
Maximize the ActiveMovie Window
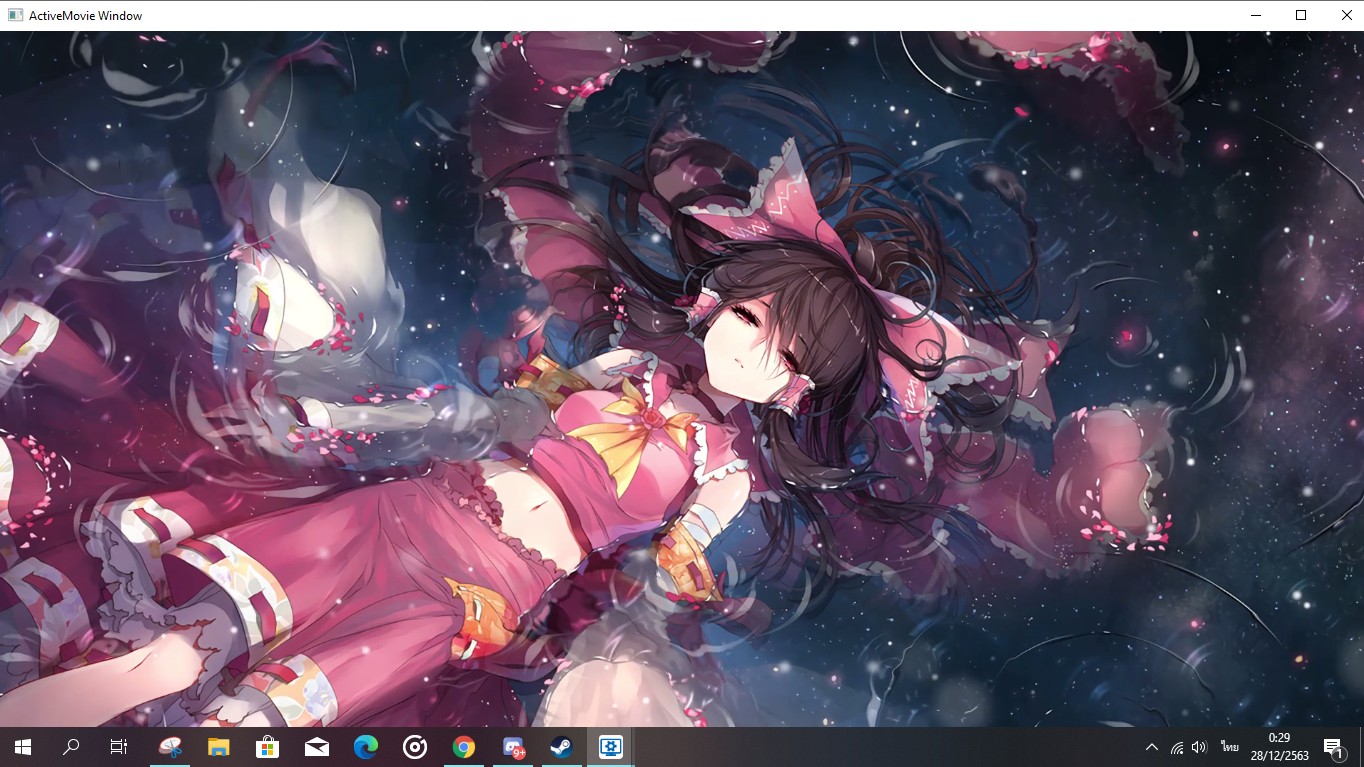coord(1301,15)
